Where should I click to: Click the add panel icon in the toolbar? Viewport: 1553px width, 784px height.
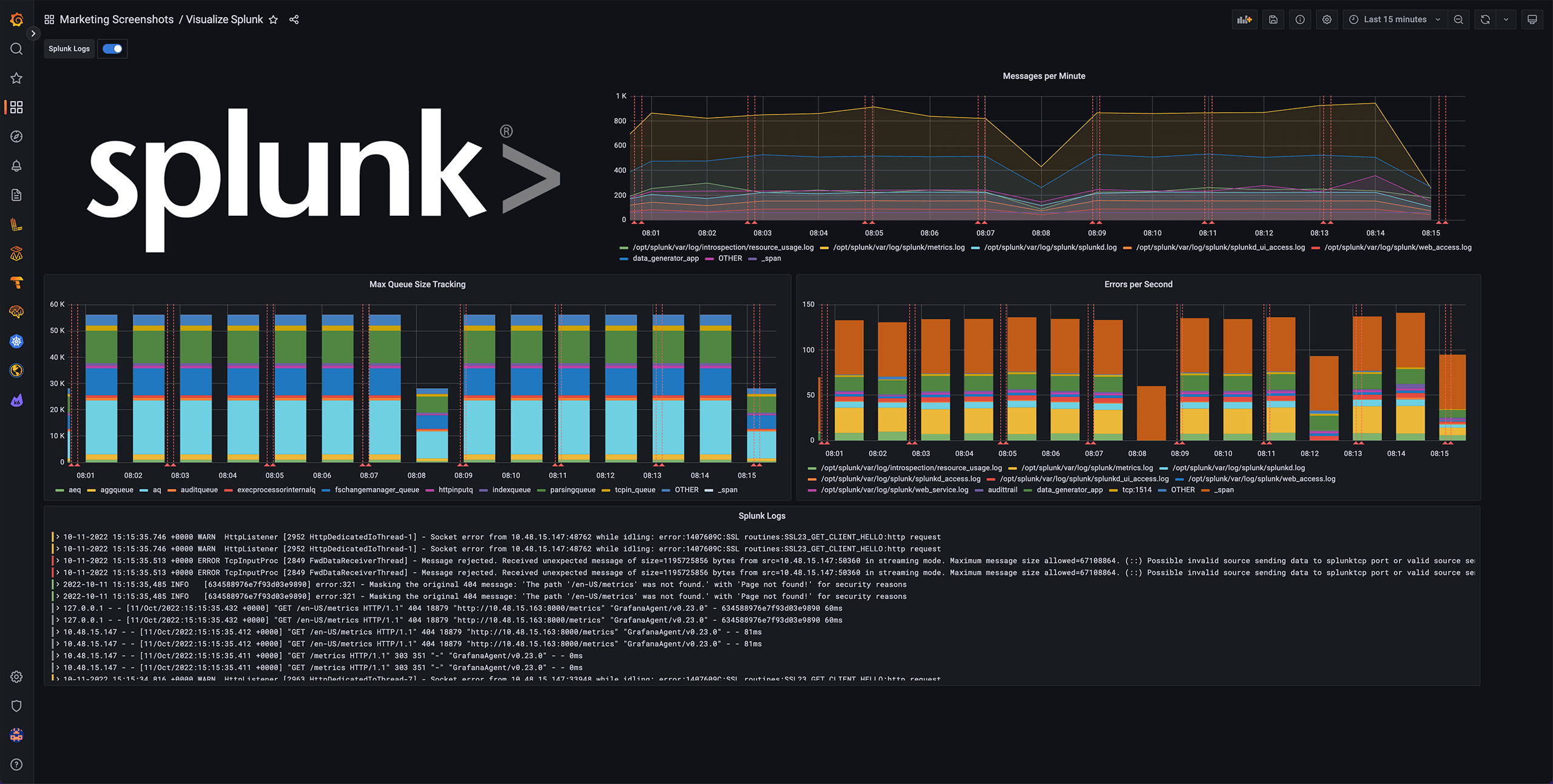pyautogui.click(x=1244, y=19)
